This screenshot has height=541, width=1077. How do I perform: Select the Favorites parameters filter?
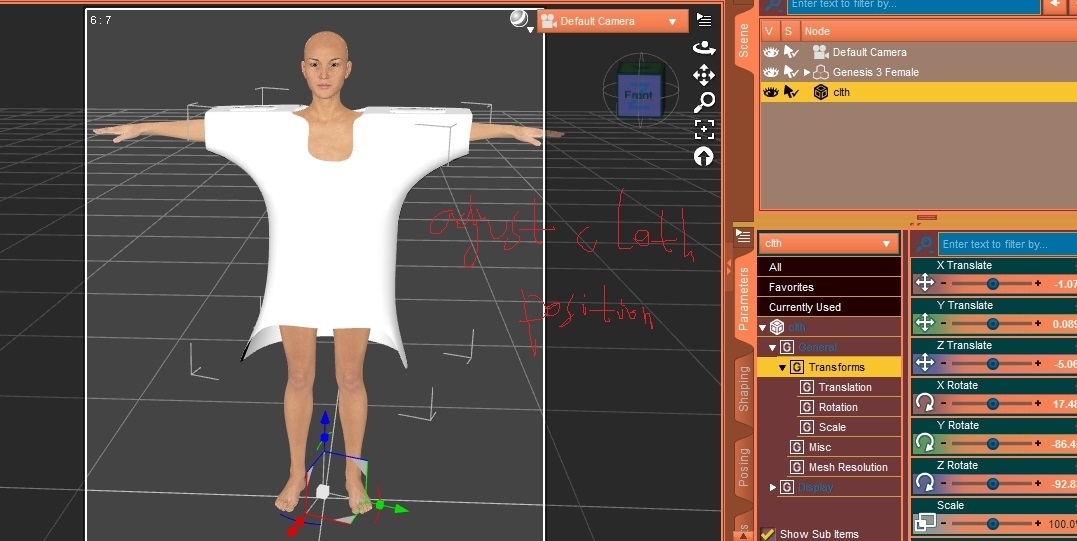tap(829, 287)
